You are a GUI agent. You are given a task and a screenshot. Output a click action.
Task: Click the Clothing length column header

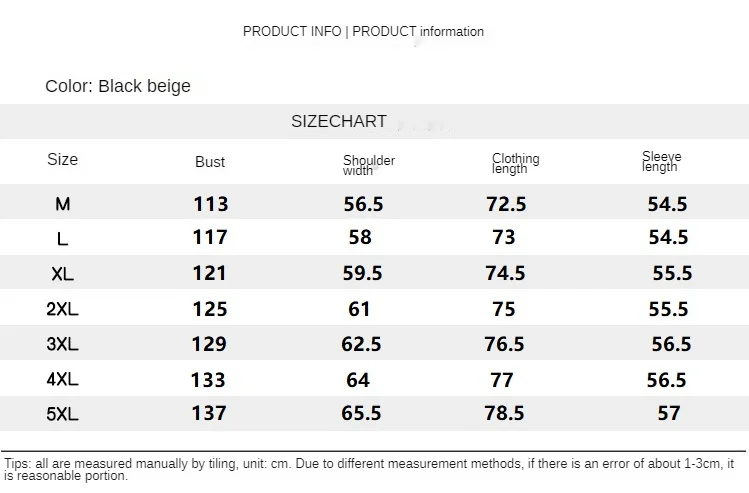[x=515, y=163]
